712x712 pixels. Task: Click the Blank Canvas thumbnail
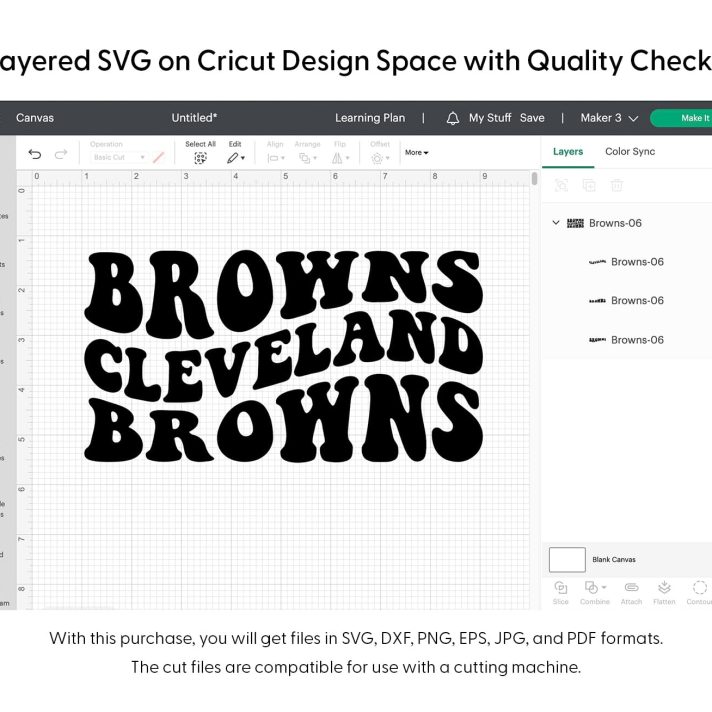[x=567, y=559]
